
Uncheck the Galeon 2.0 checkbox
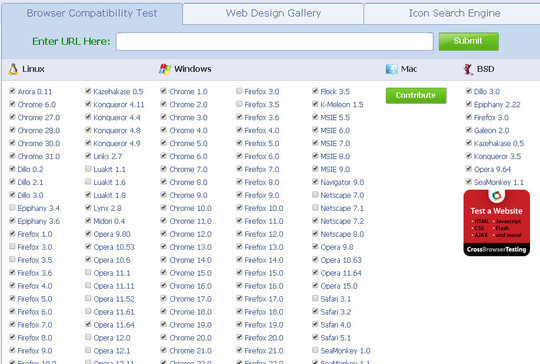pyautogui.click(x=469, y=130)
